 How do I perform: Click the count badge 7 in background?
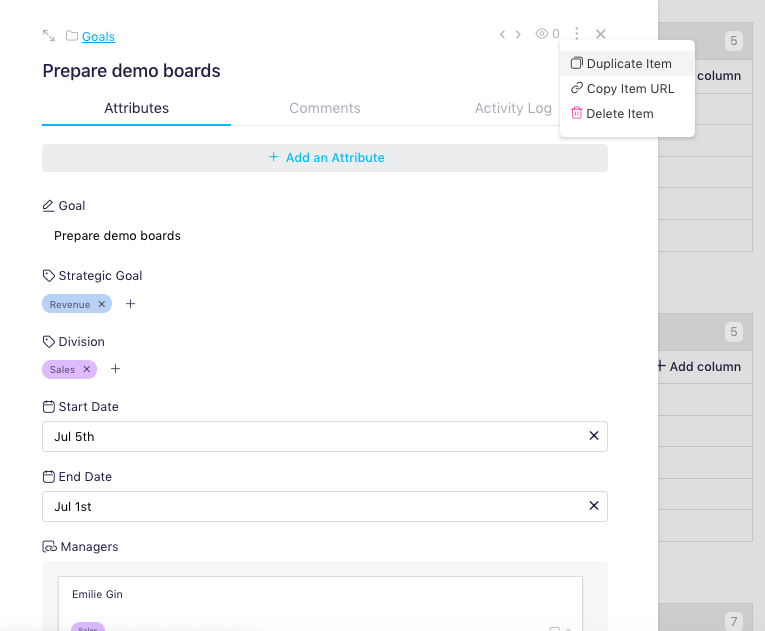(734, 621)
